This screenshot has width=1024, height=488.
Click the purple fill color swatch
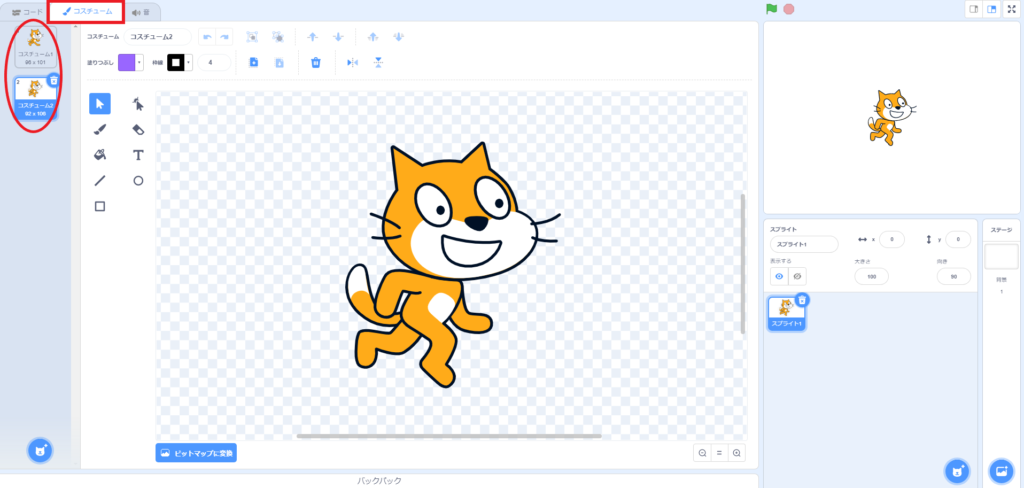(x=126, y=63)
